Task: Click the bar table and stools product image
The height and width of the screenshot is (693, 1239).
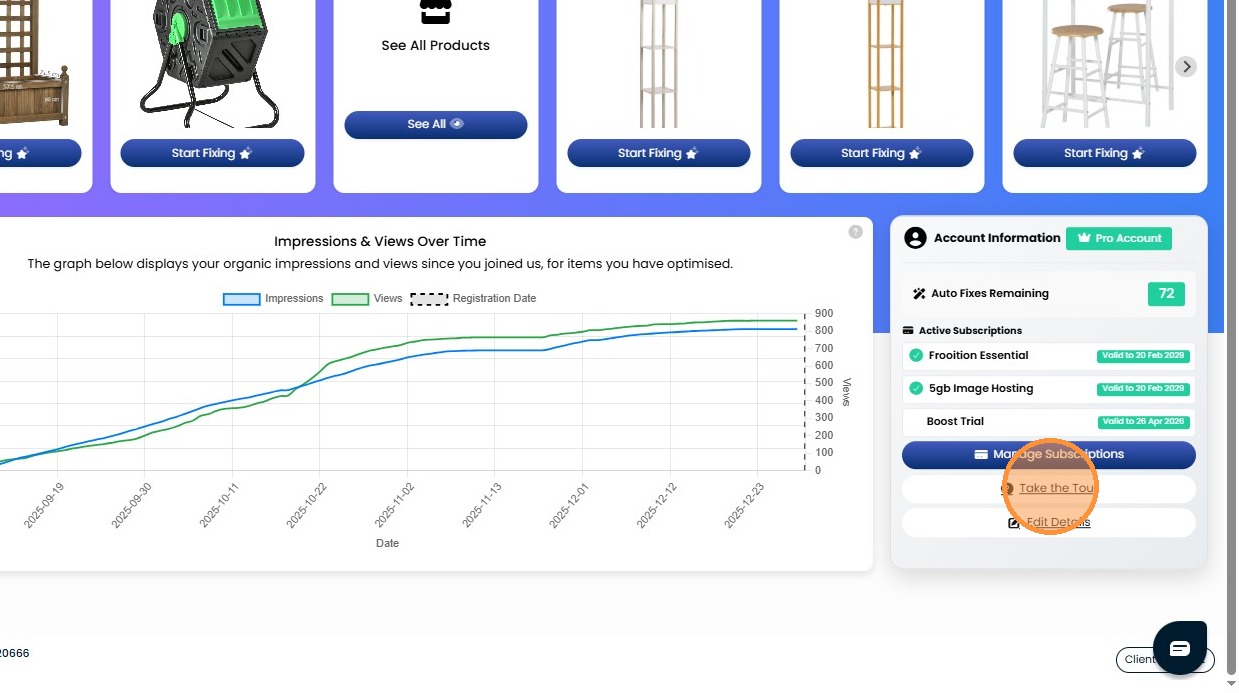Action: pos(1105,64)
